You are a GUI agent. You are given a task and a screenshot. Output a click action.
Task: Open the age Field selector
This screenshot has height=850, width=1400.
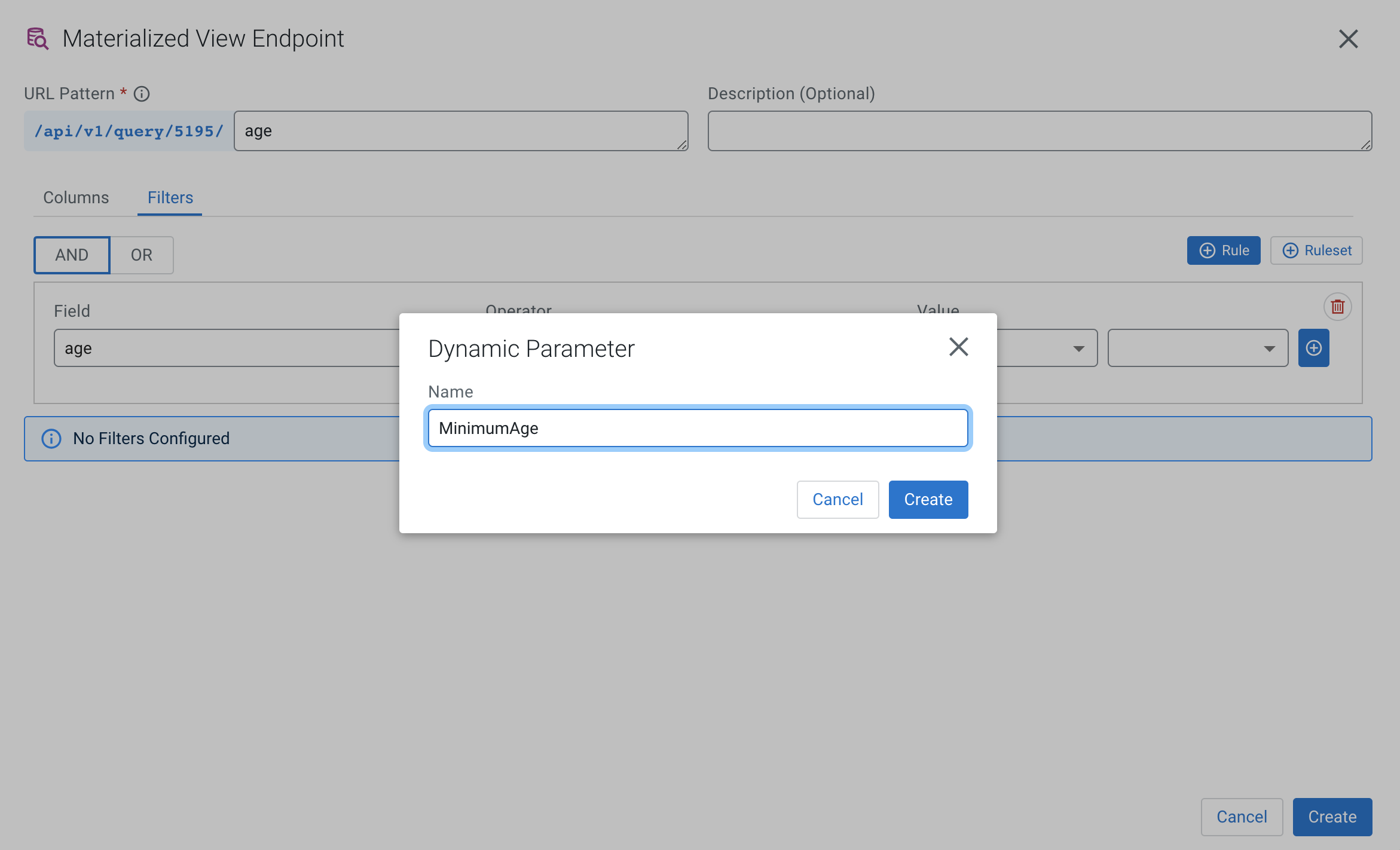(x=227, y=348)
